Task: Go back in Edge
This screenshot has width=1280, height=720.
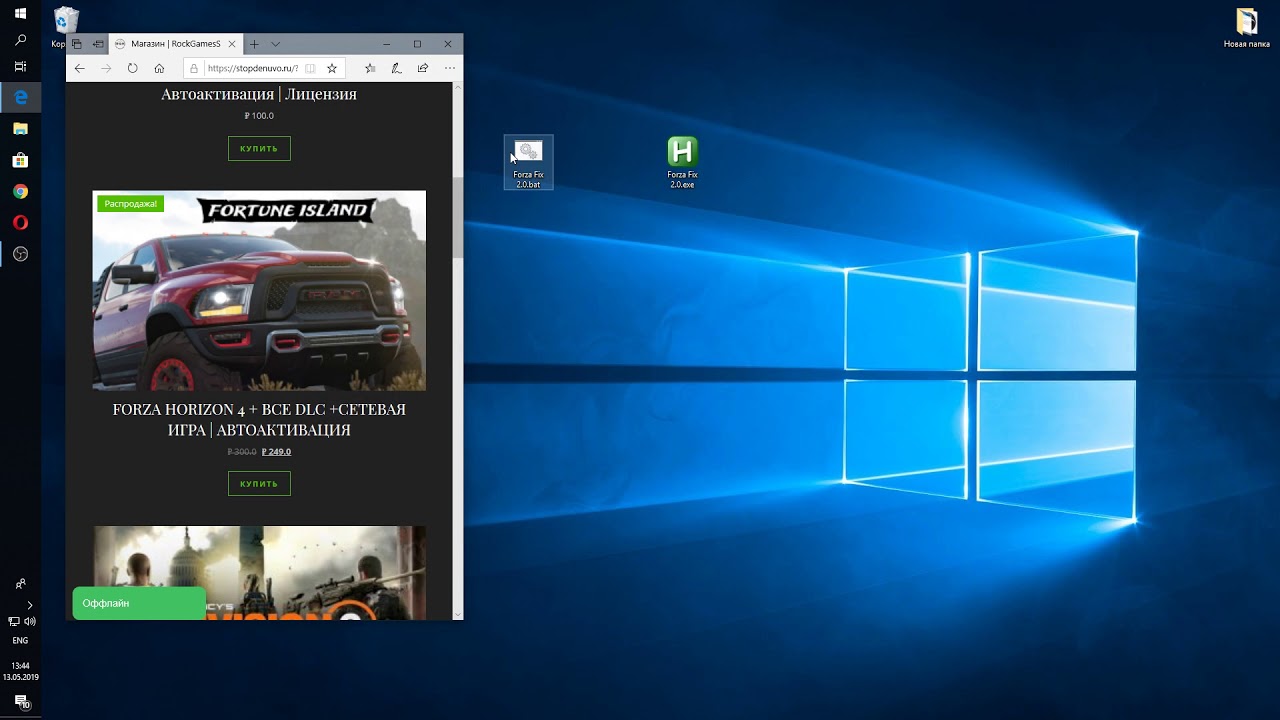Action: (80, 68)
